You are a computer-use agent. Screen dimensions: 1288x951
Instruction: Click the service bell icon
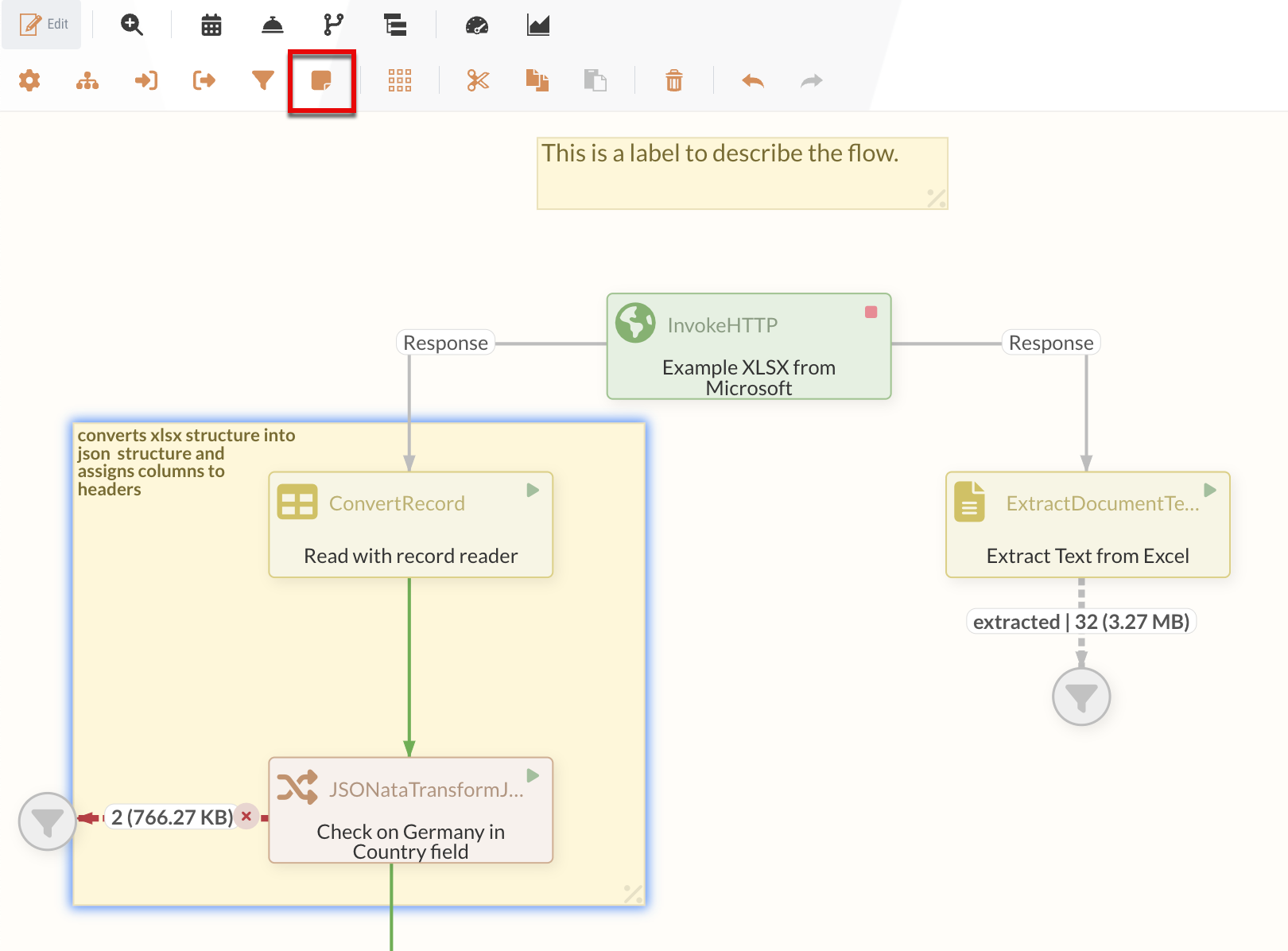coord(273,25)
